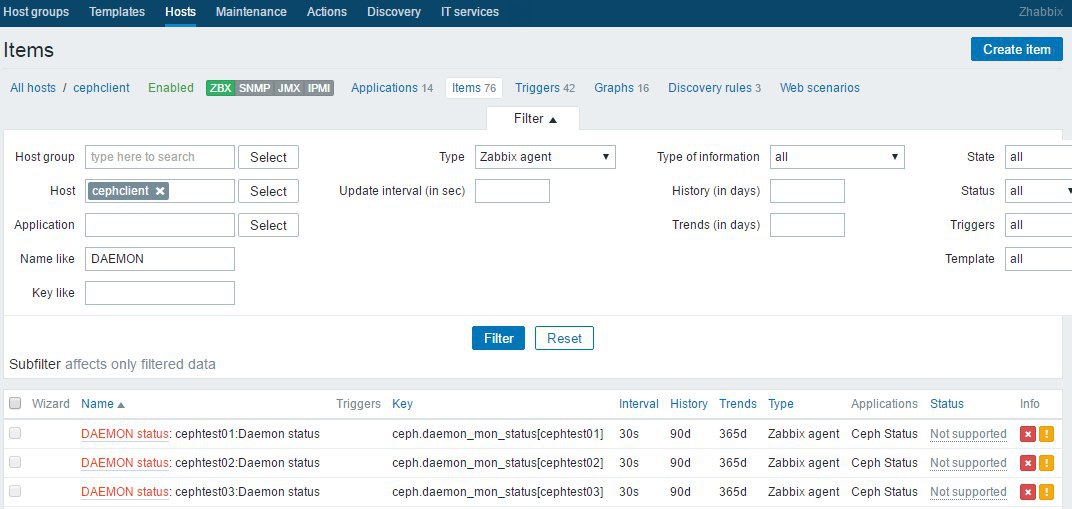This screenshot has height=509, width=1072.
Task: Open the Maintenance menu in top bar
Action: (251, 12)
